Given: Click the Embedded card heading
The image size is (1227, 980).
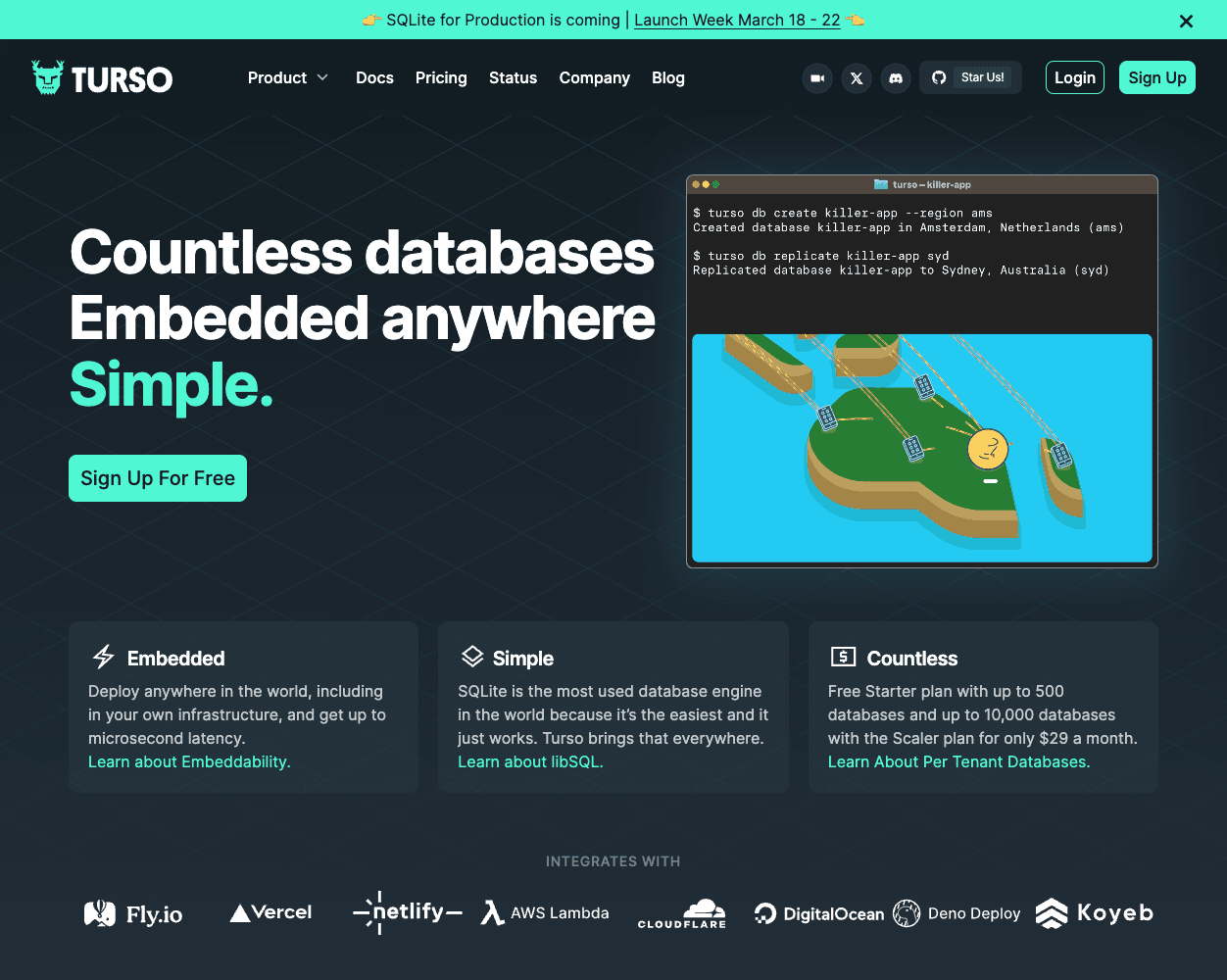Looking at the screenshot, I should point(176,659).
